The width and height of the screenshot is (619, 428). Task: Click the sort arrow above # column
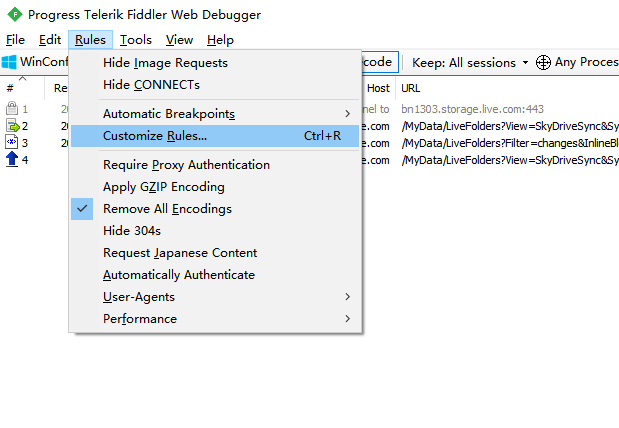click(x=23, y=78)
